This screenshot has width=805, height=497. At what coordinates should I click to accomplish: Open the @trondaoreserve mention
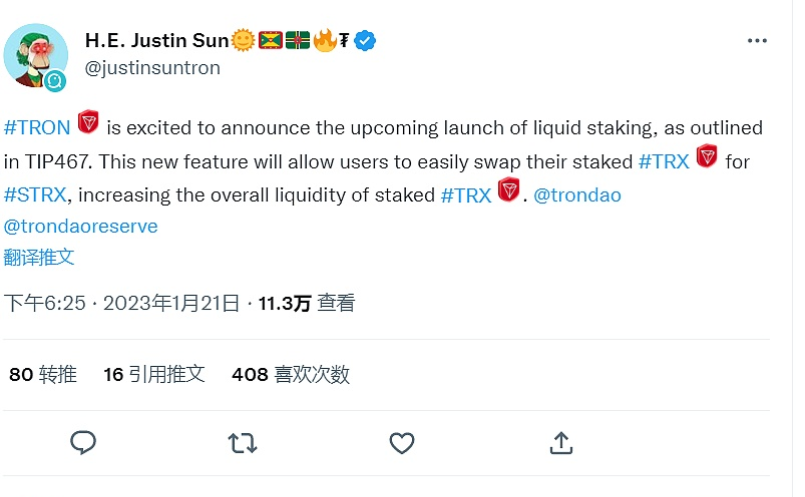pyautogui.click(x=81, y=226)
